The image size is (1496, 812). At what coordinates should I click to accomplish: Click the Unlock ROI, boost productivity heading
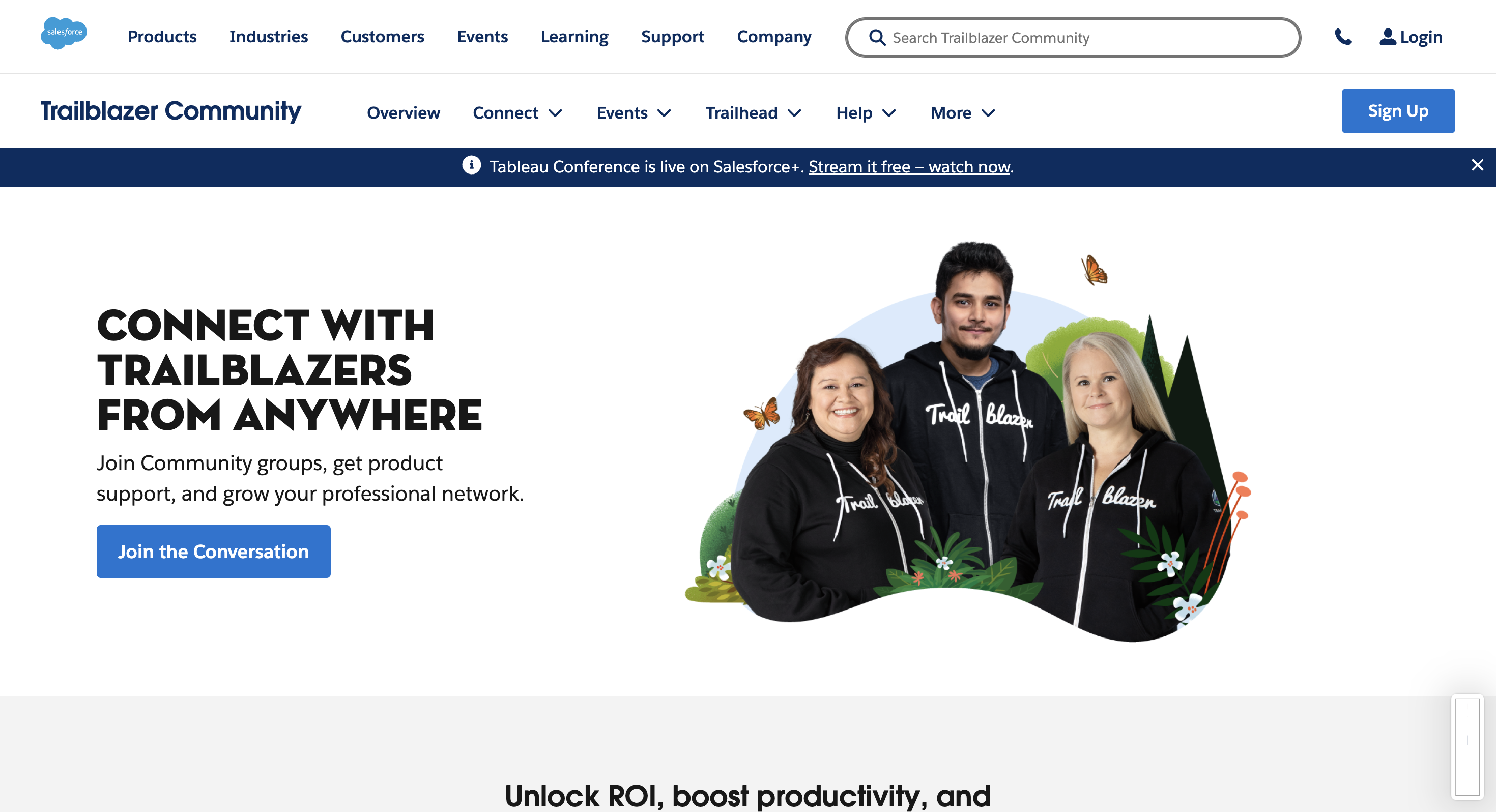[x=747, y=795]
